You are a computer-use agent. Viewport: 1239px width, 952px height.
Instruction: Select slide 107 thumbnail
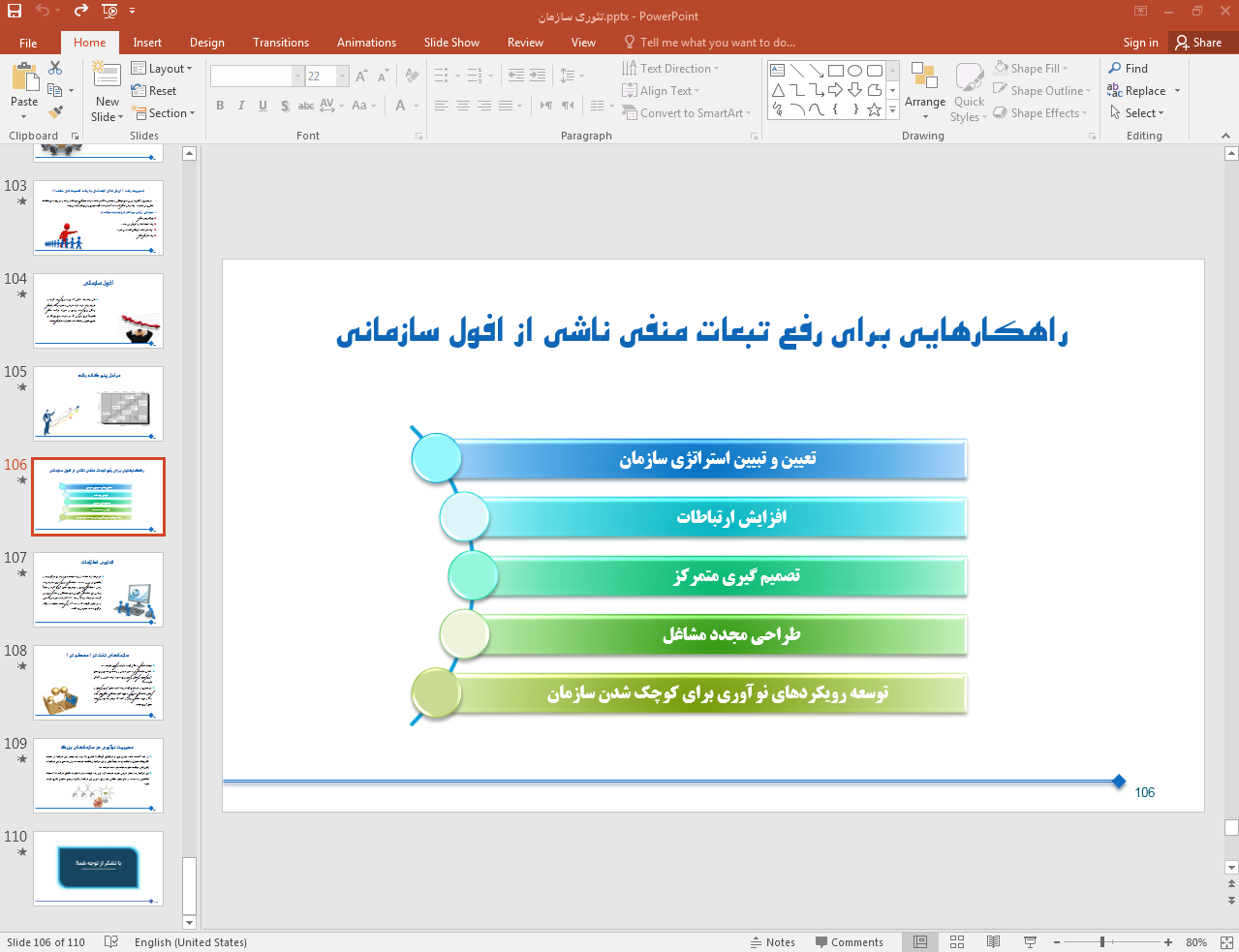[x=98, y=590]
